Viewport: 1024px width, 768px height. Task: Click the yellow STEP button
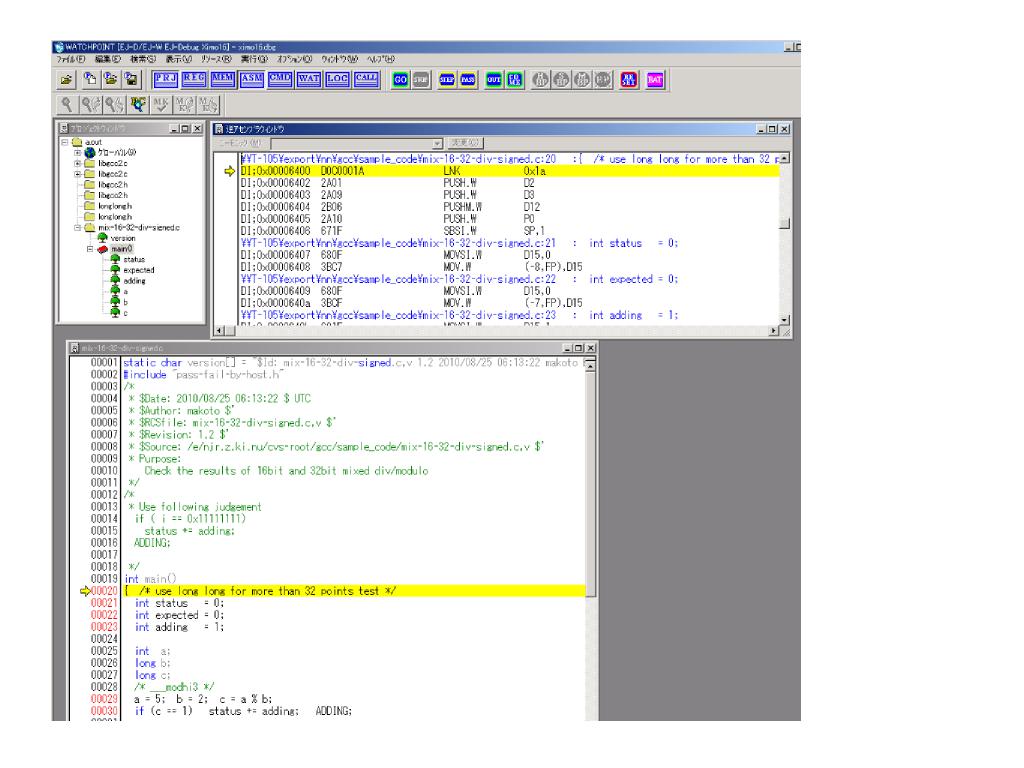point(447,80)
